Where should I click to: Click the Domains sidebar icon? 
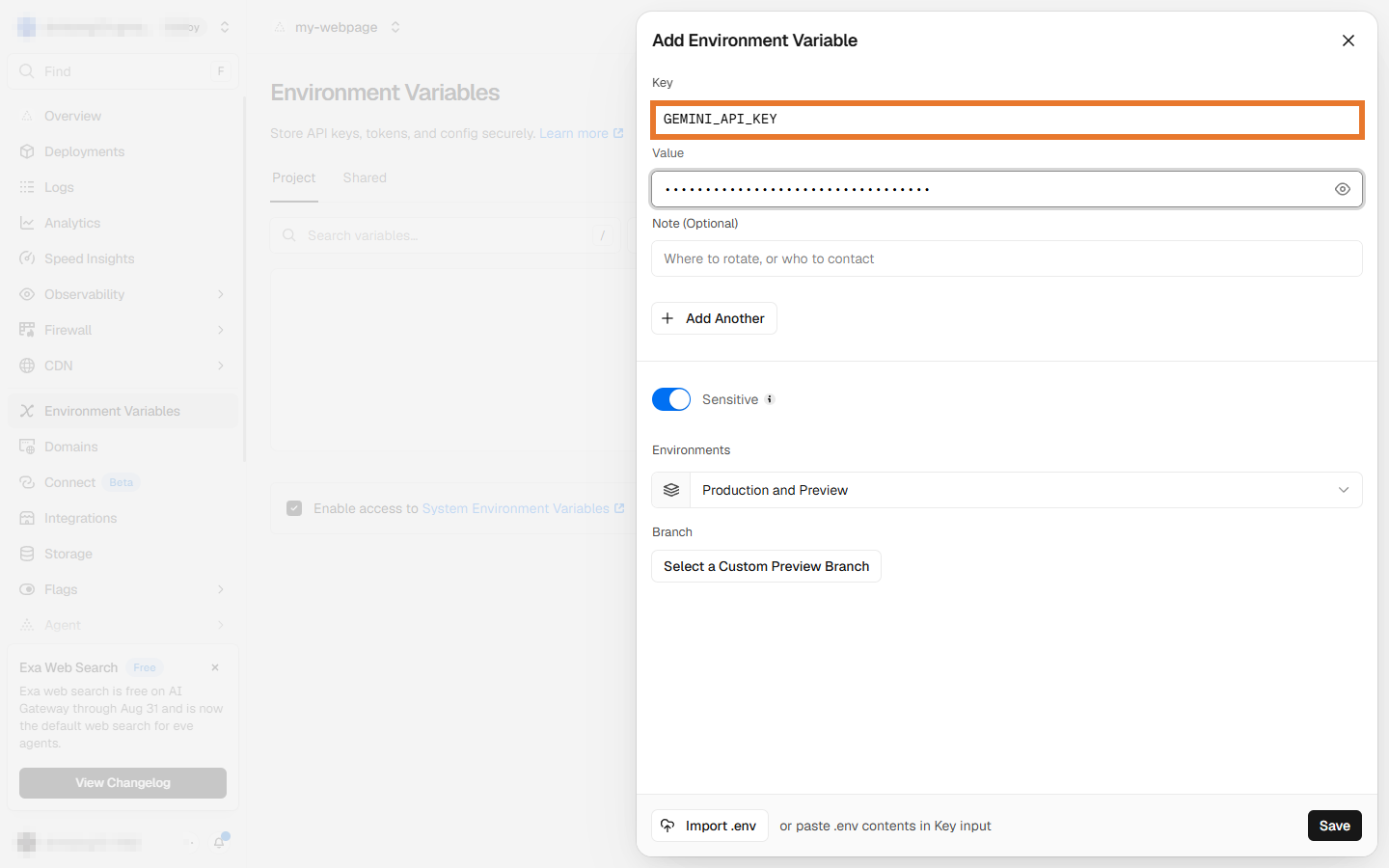(27, 447)
